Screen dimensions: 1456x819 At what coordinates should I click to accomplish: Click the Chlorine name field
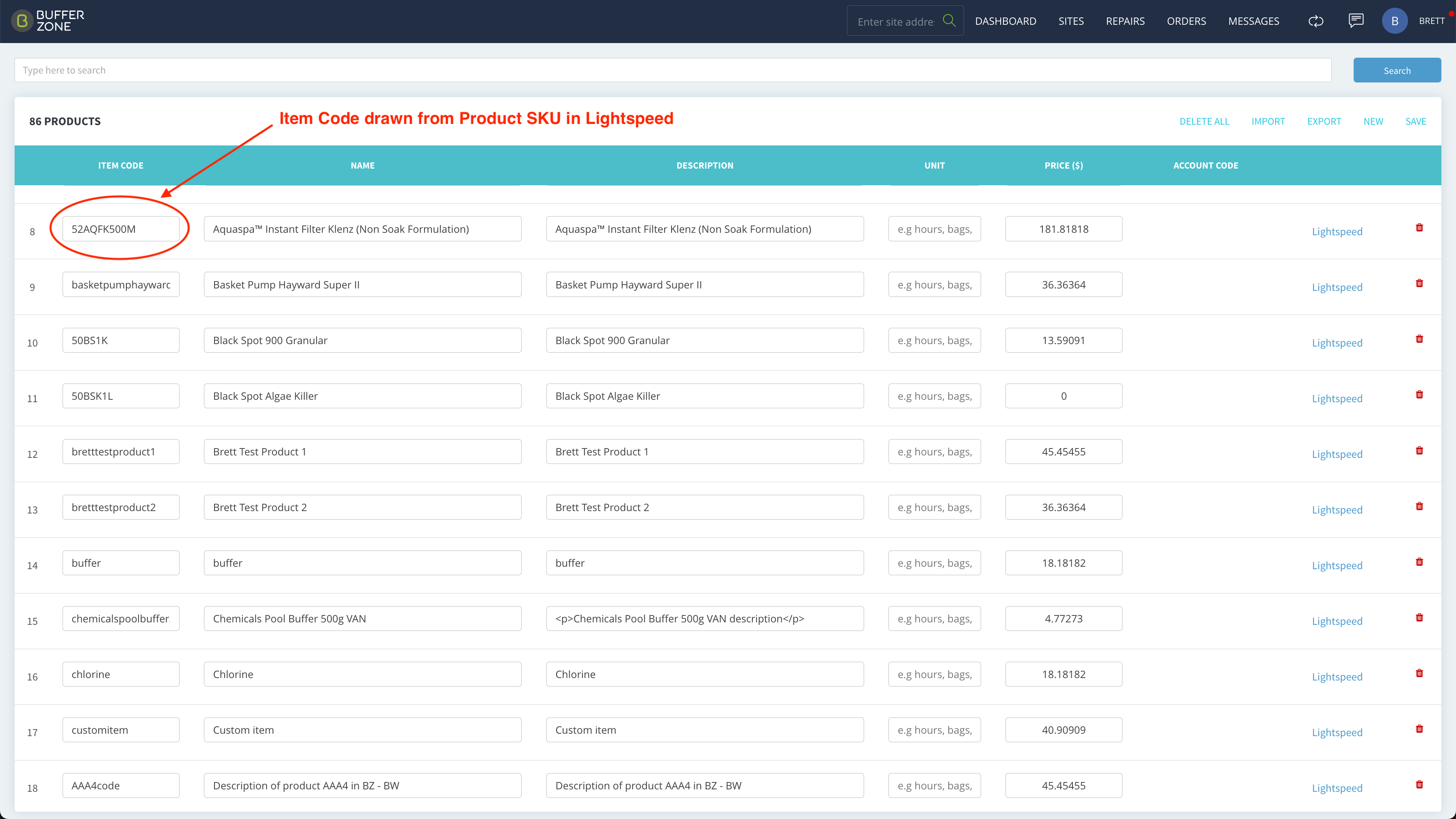tap(362, 674)
